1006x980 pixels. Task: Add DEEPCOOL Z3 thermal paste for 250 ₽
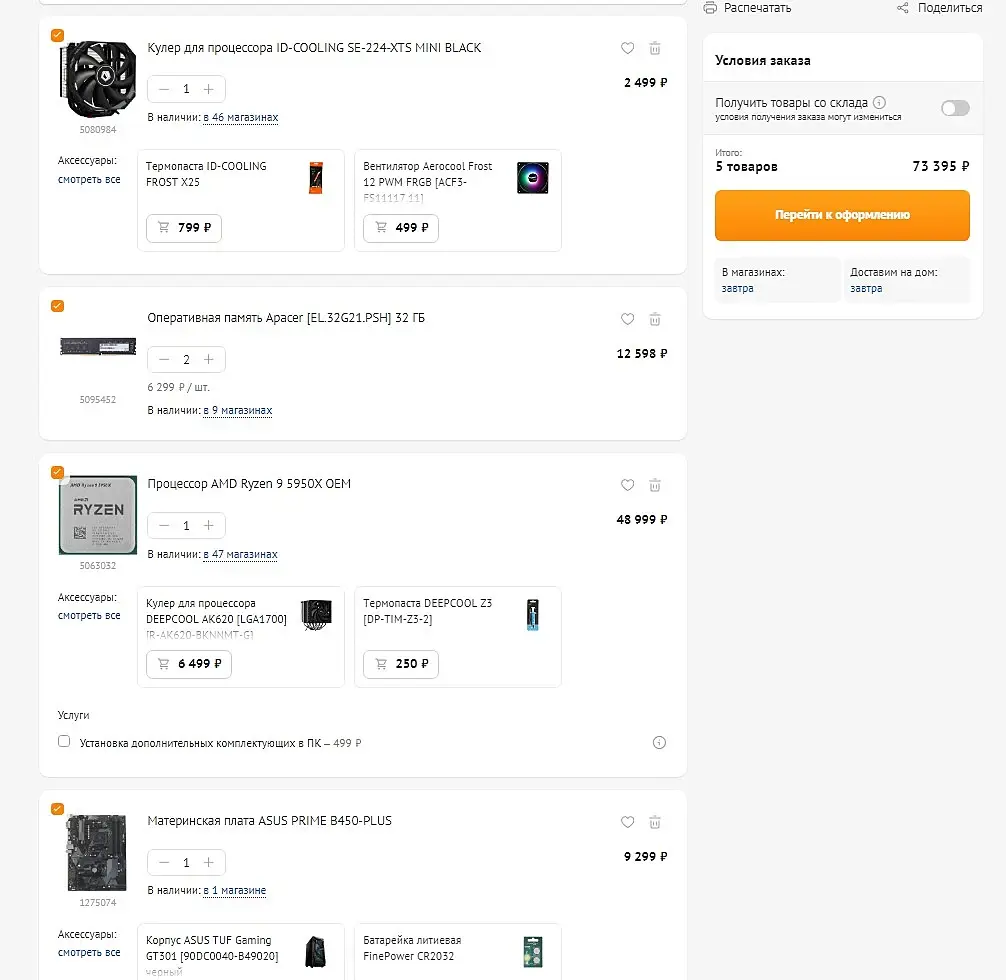[x=401, y=664]
